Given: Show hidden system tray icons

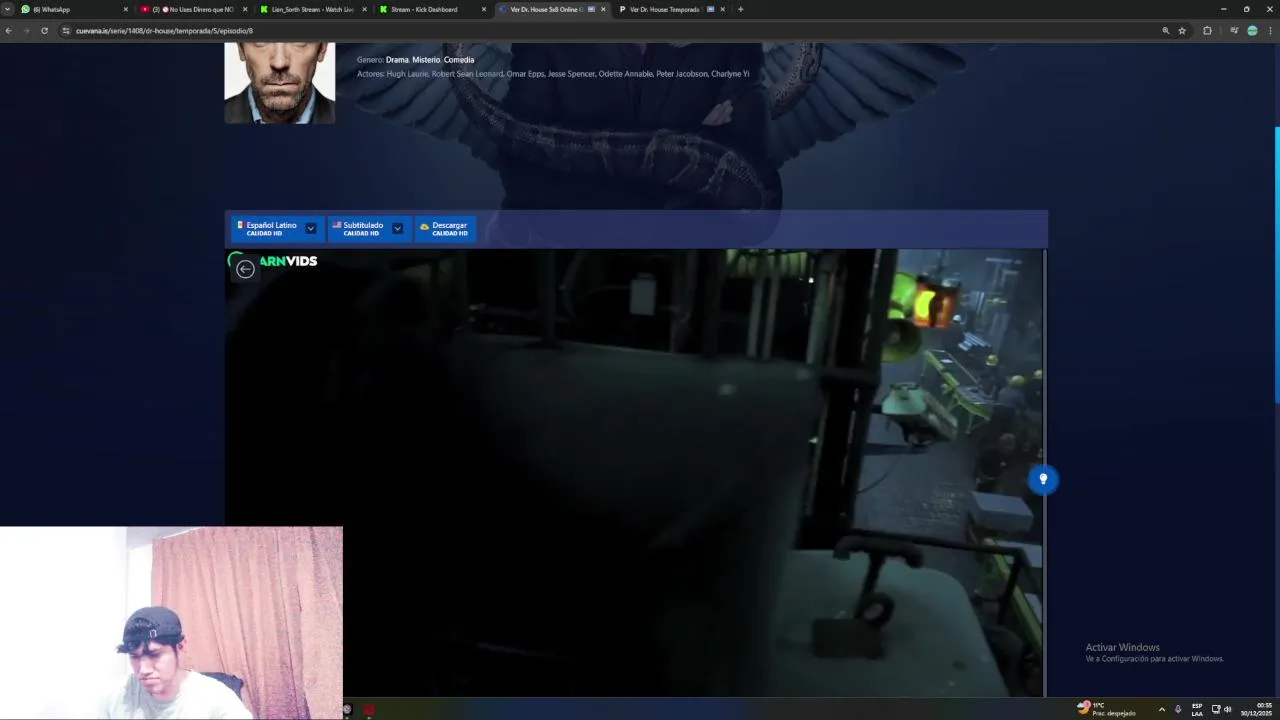Looking at the screenshot, I should [1161, 709].
